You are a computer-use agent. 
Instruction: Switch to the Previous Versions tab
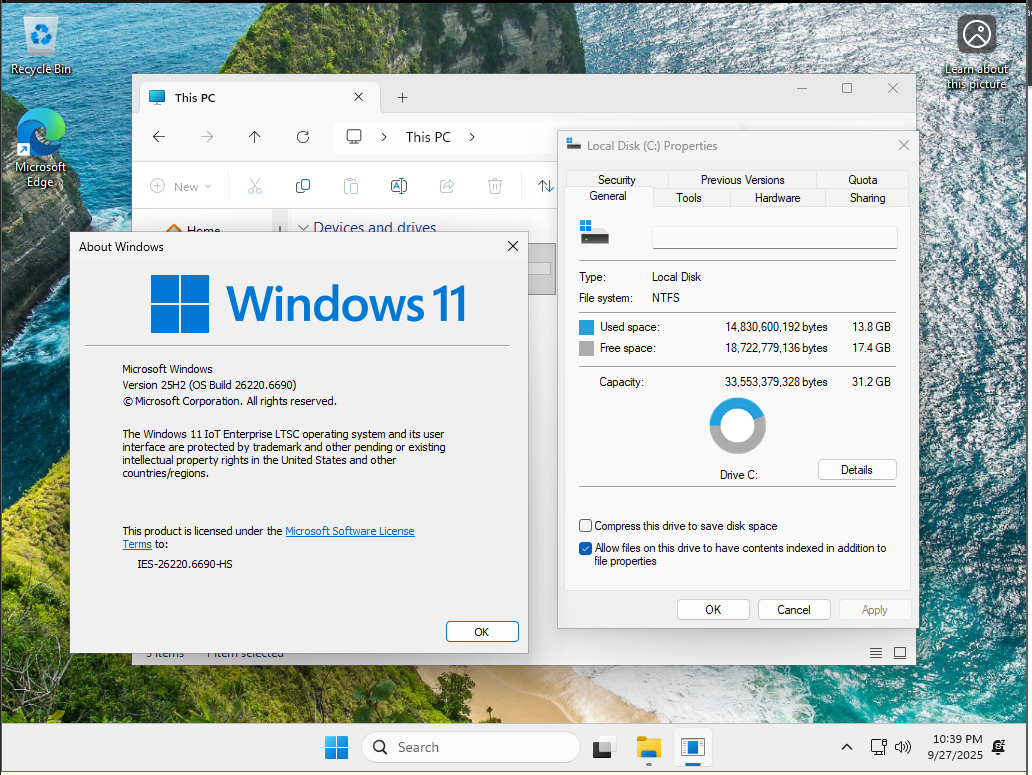742,180
